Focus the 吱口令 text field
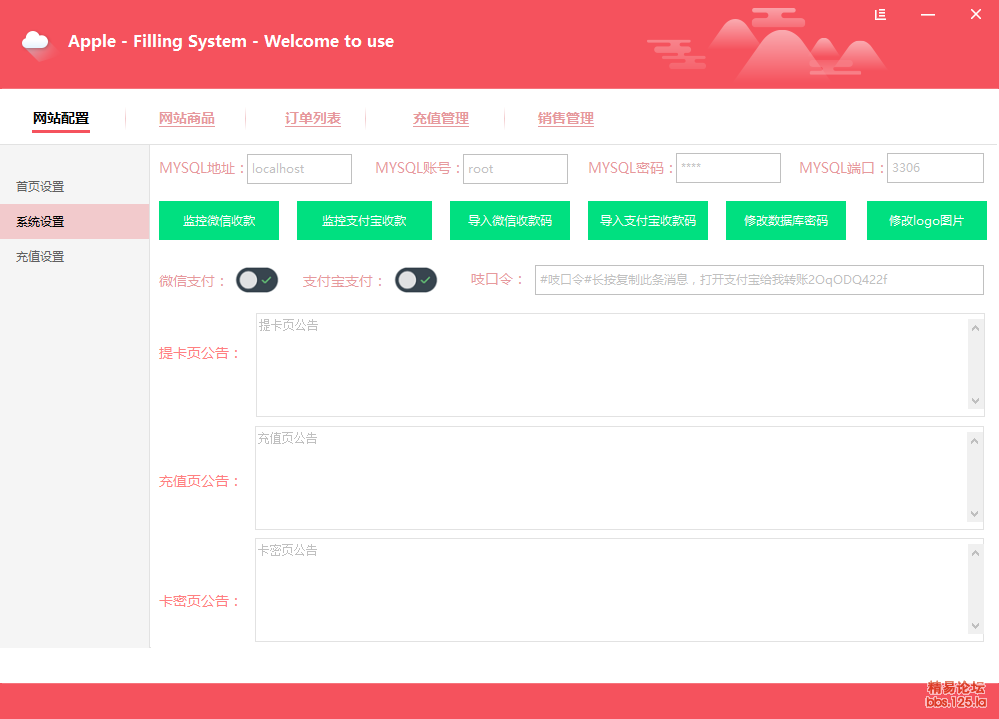The width and height of the screenshot is (999, 719). tap(759, 280)
